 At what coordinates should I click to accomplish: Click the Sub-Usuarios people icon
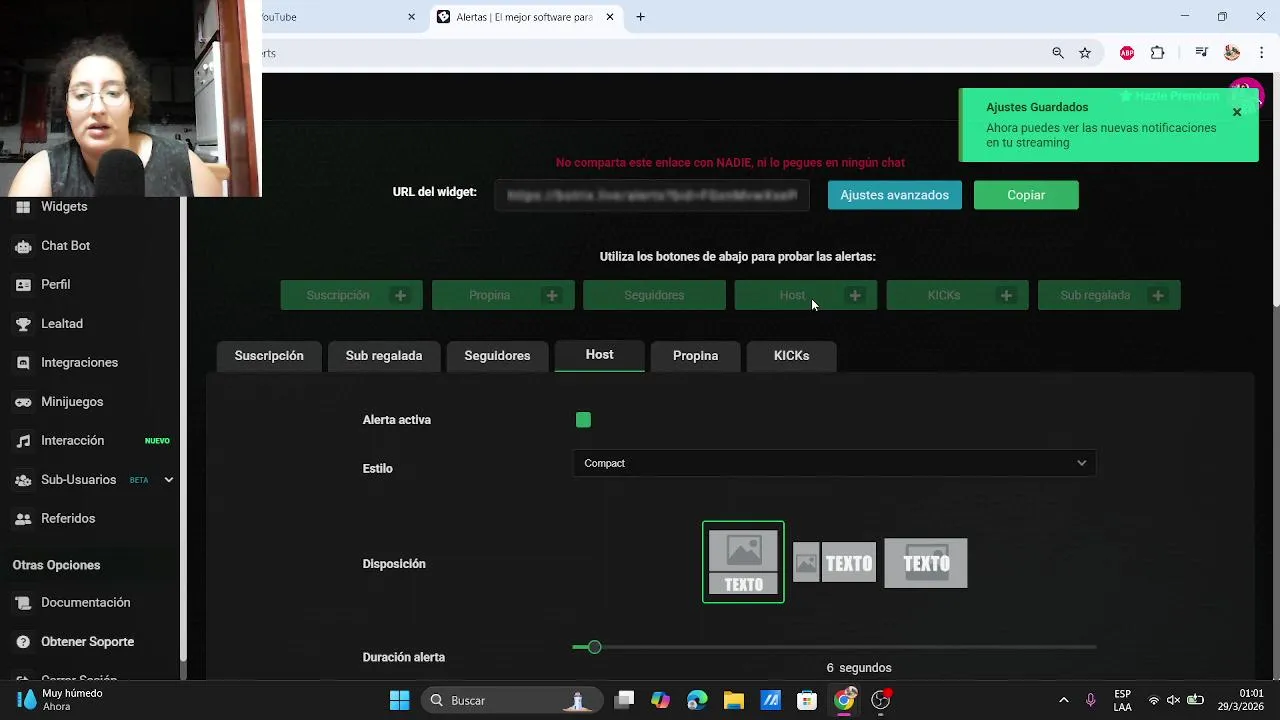23,480
